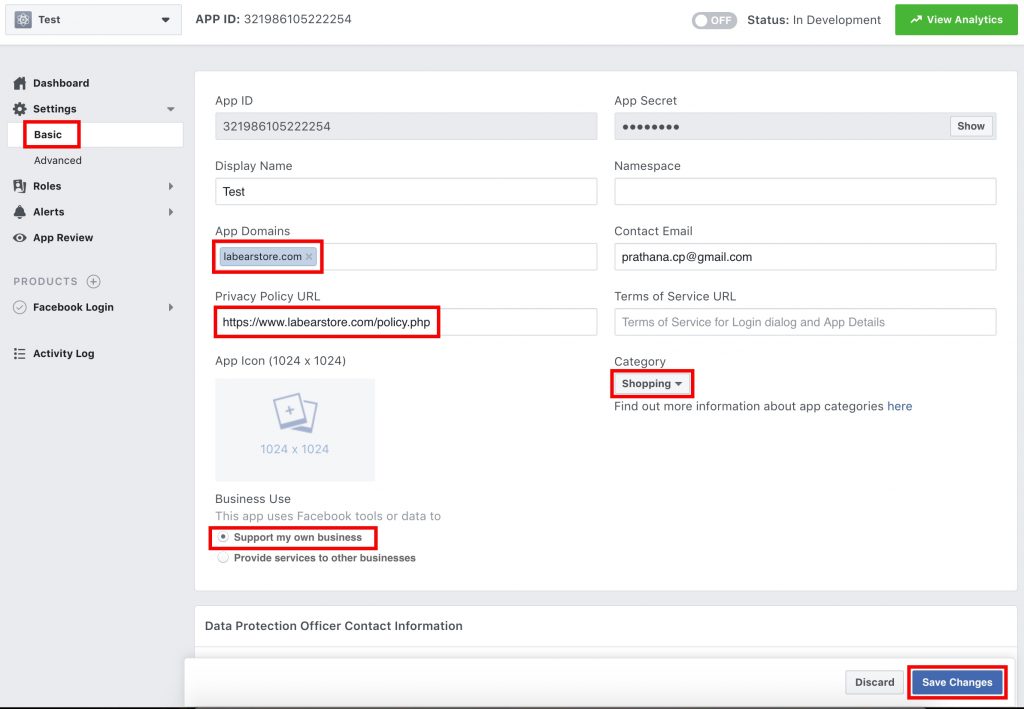Upload an app icon in the 1024 x 1024 box

click(x=295, y=430)
